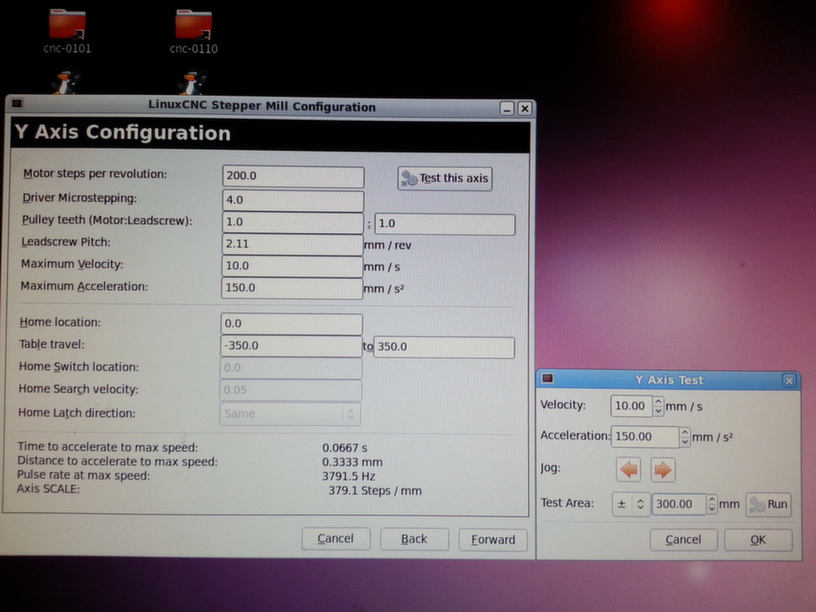Click the Home Search velocity field

point(290,390)
